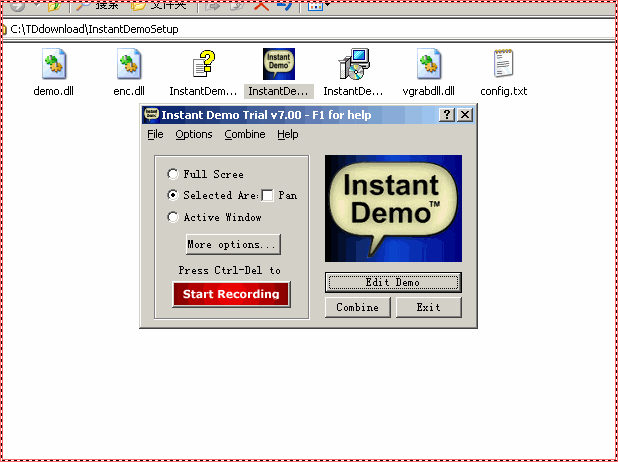Open the Combine menu
Viewport: 618px width, 462px height.
point(245,134)
